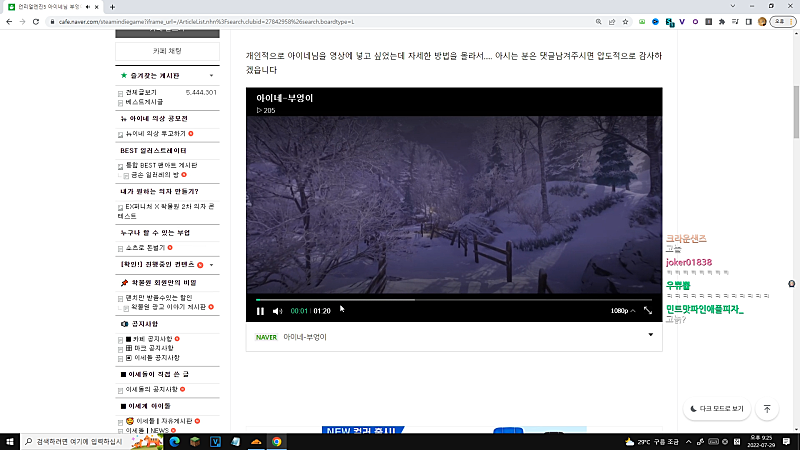Click the scroll-to-top arrow button
The image size is (800, 450).
pyautogui.click(x=767, y=409)
